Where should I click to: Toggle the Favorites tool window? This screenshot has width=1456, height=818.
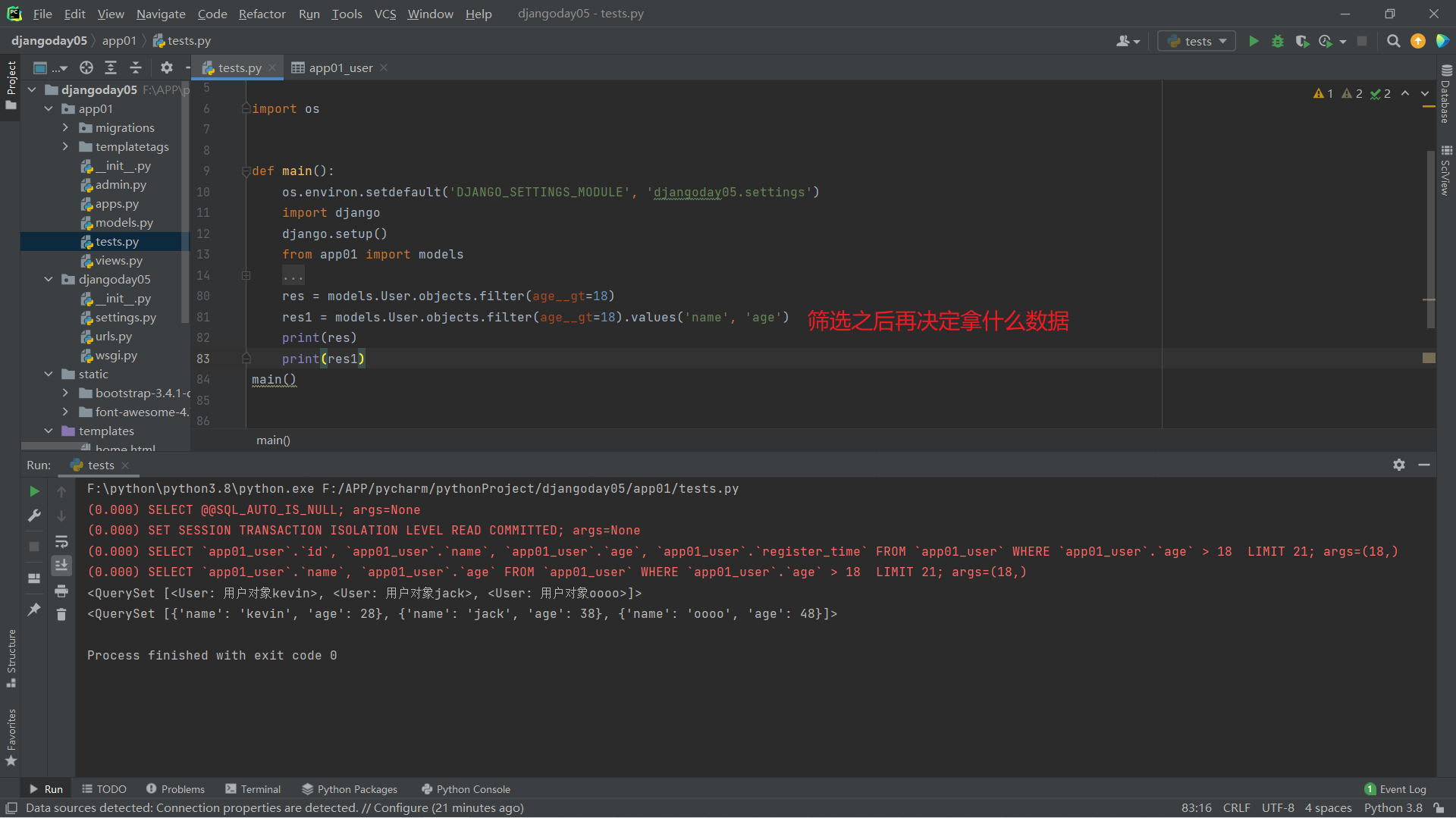click(x=11, y=738)
